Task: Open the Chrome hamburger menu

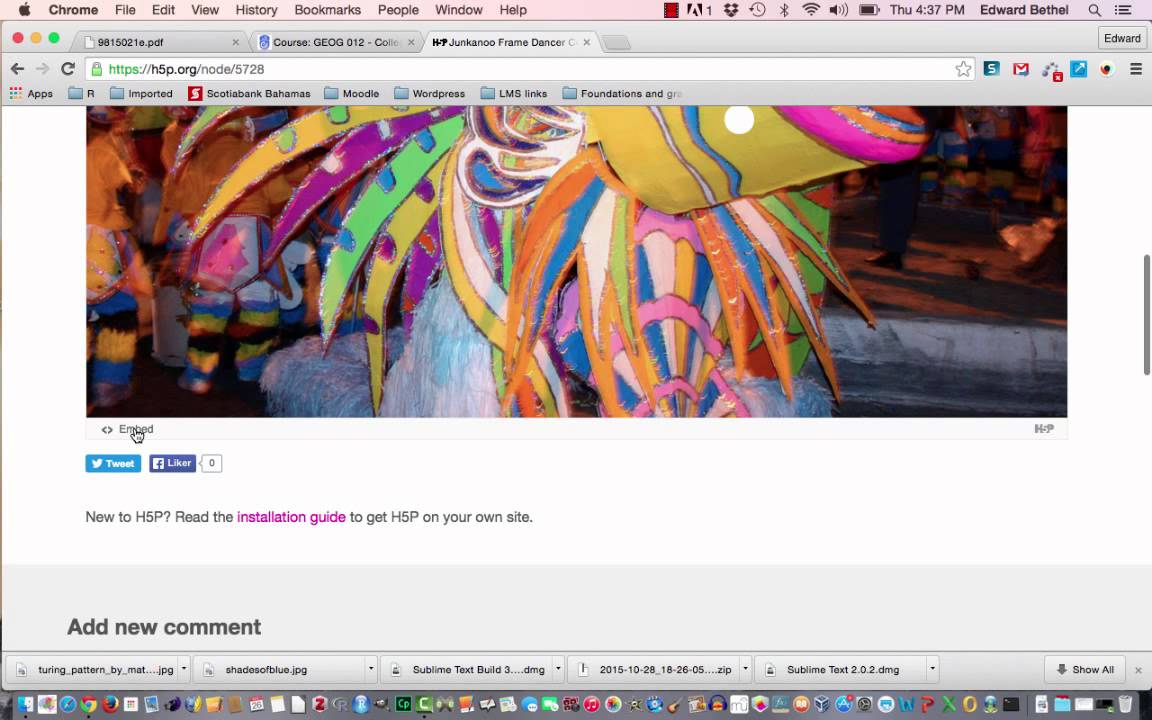Action: click(1136, 69)
